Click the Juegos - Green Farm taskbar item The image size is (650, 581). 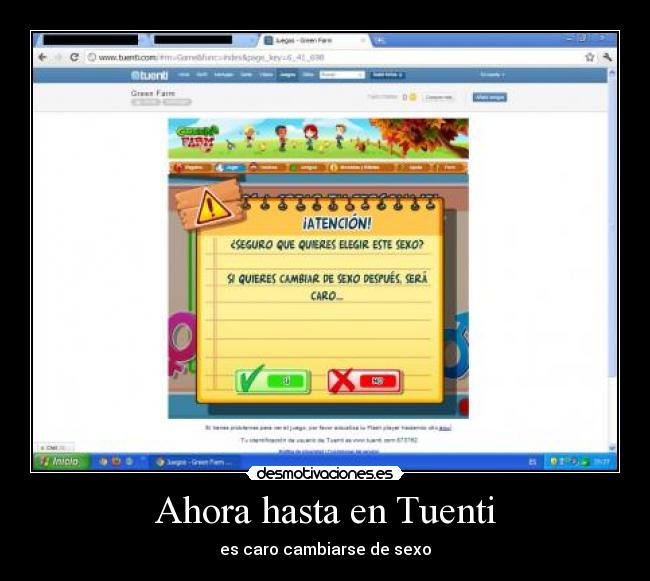[x=195, y=462]
